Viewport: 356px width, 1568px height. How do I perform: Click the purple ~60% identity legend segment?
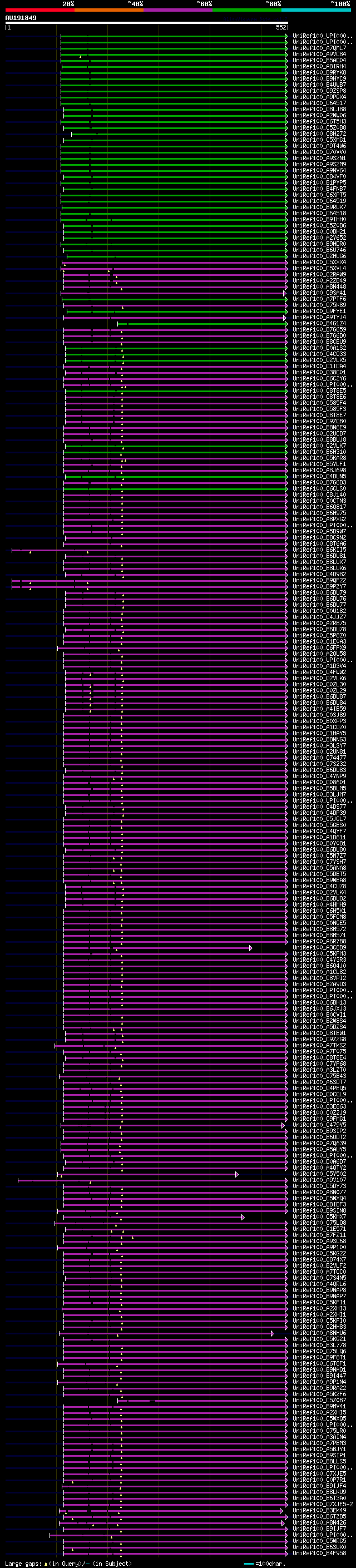(177, 10)
